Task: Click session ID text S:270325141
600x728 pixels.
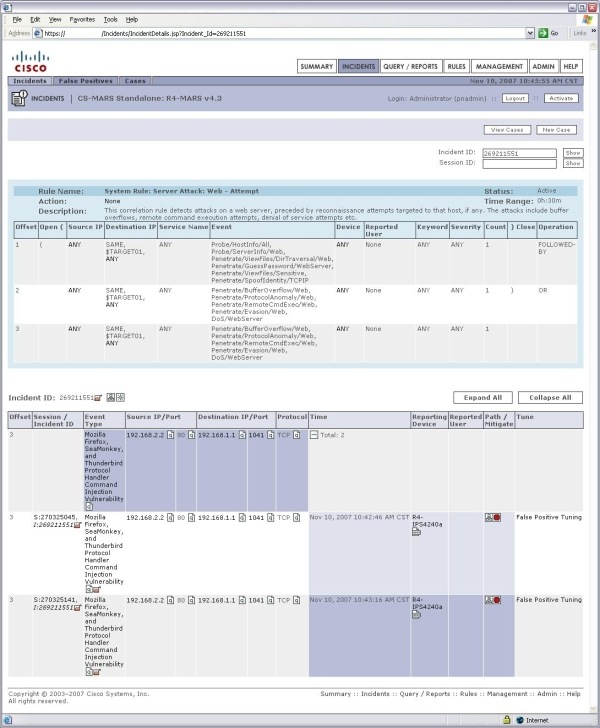Action: coord(55,600)
